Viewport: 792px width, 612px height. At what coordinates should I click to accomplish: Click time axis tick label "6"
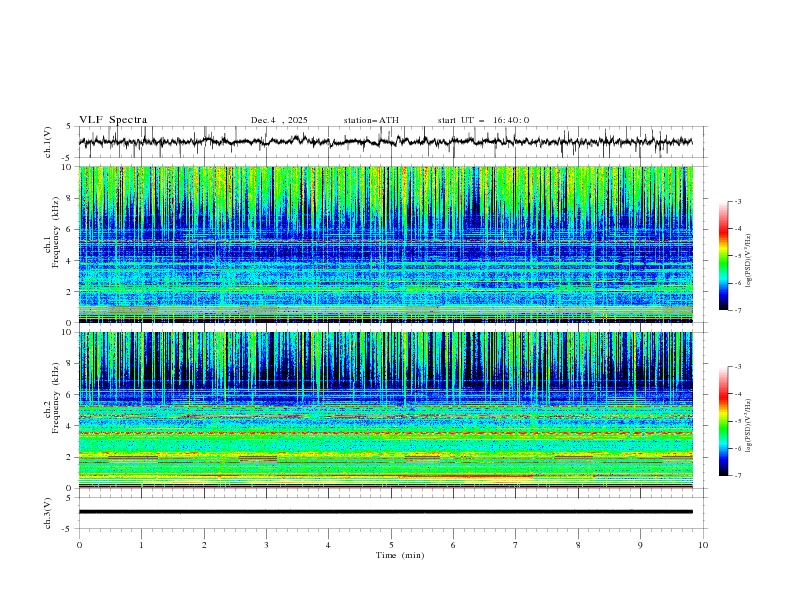tap(453, 545)
